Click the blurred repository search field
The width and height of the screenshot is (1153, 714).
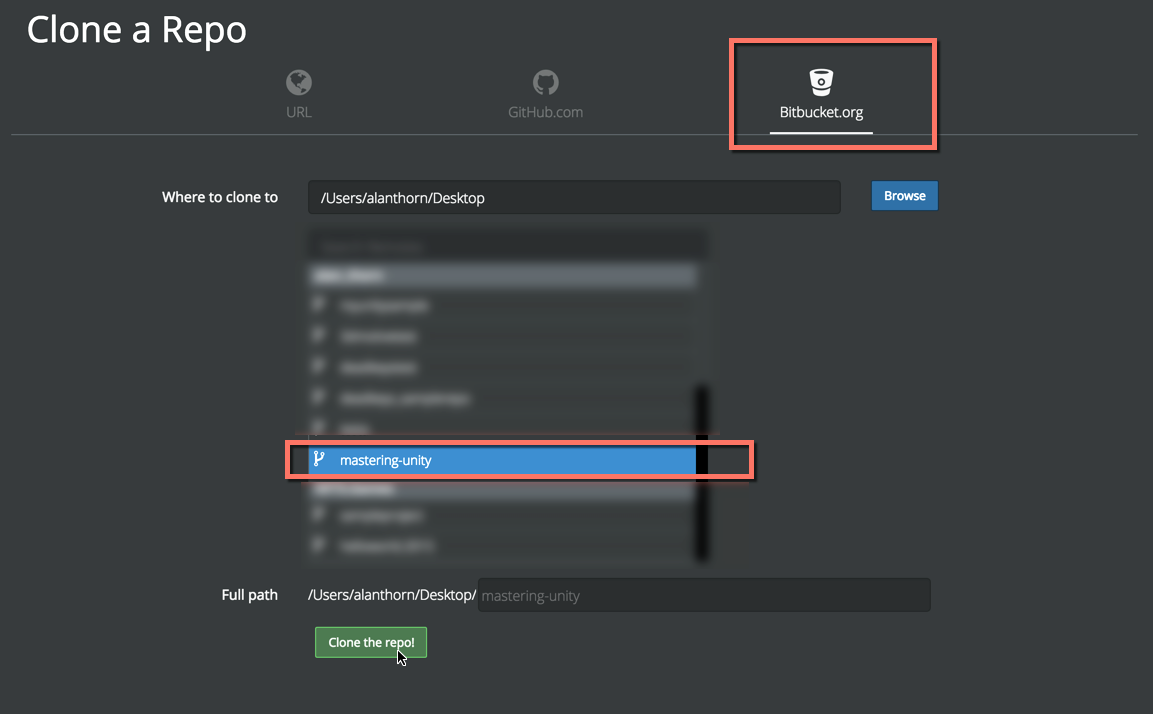coord(507,246)
